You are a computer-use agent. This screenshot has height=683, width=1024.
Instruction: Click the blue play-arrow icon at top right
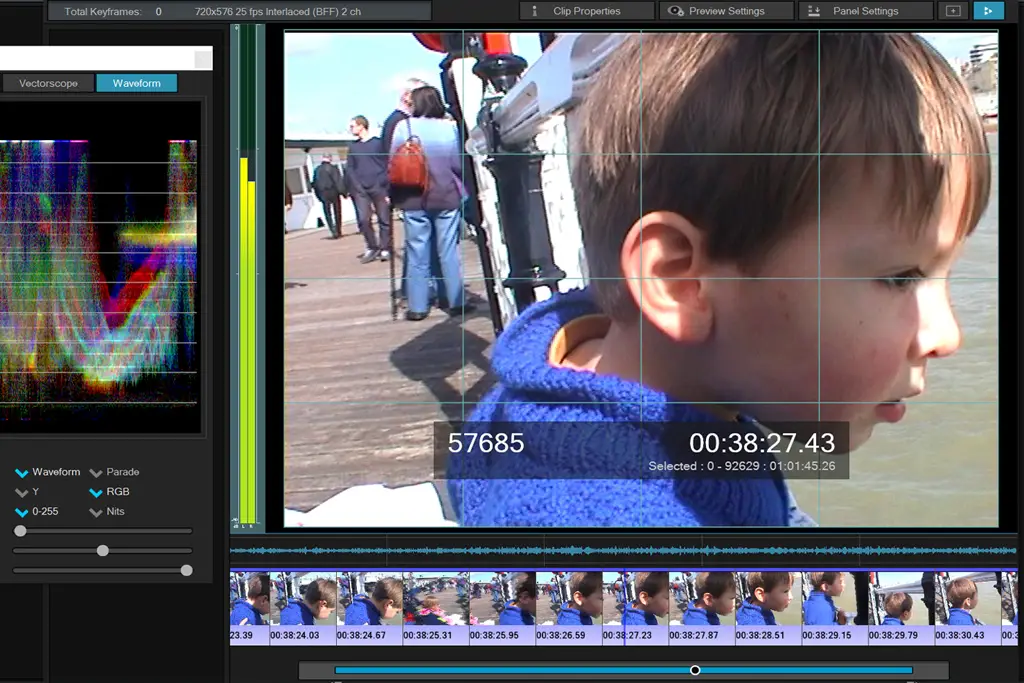tap(988, 11)
